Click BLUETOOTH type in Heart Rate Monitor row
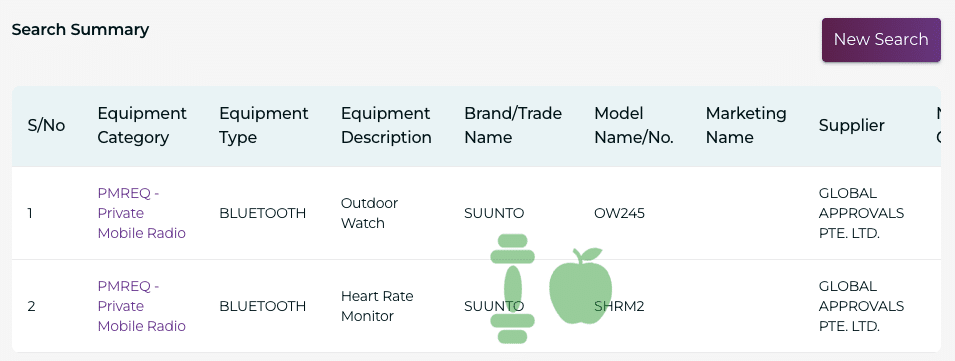The height and width of the screenshot is (361, 955). (x=263, y=306)
